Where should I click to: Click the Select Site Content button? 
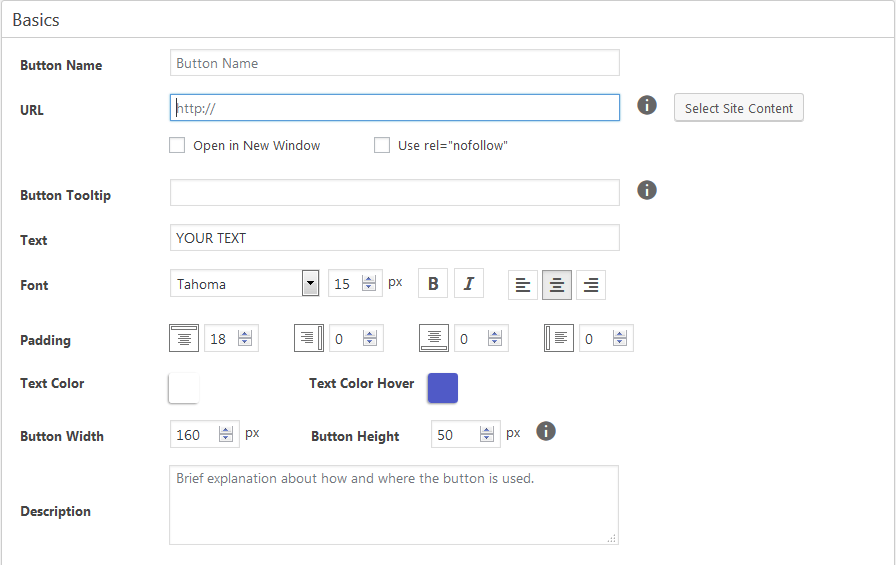739,108
